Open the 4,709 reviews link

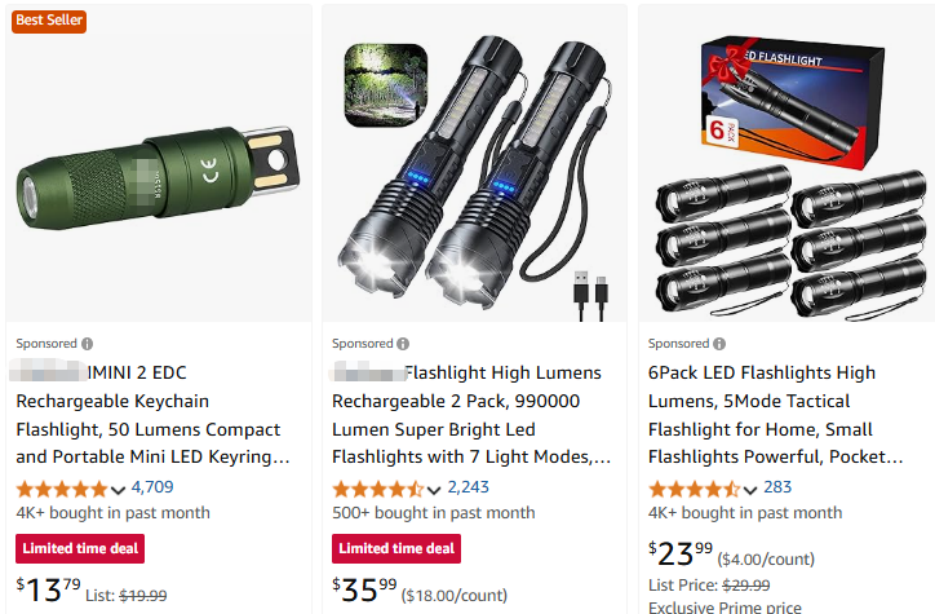152,488
